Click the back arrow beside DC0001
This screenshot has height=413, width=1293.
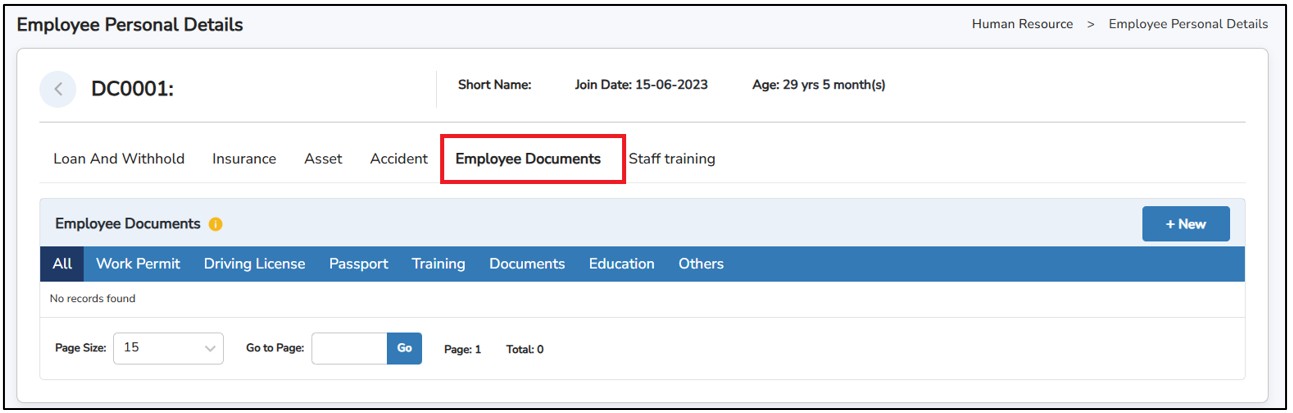coord(58,89)
